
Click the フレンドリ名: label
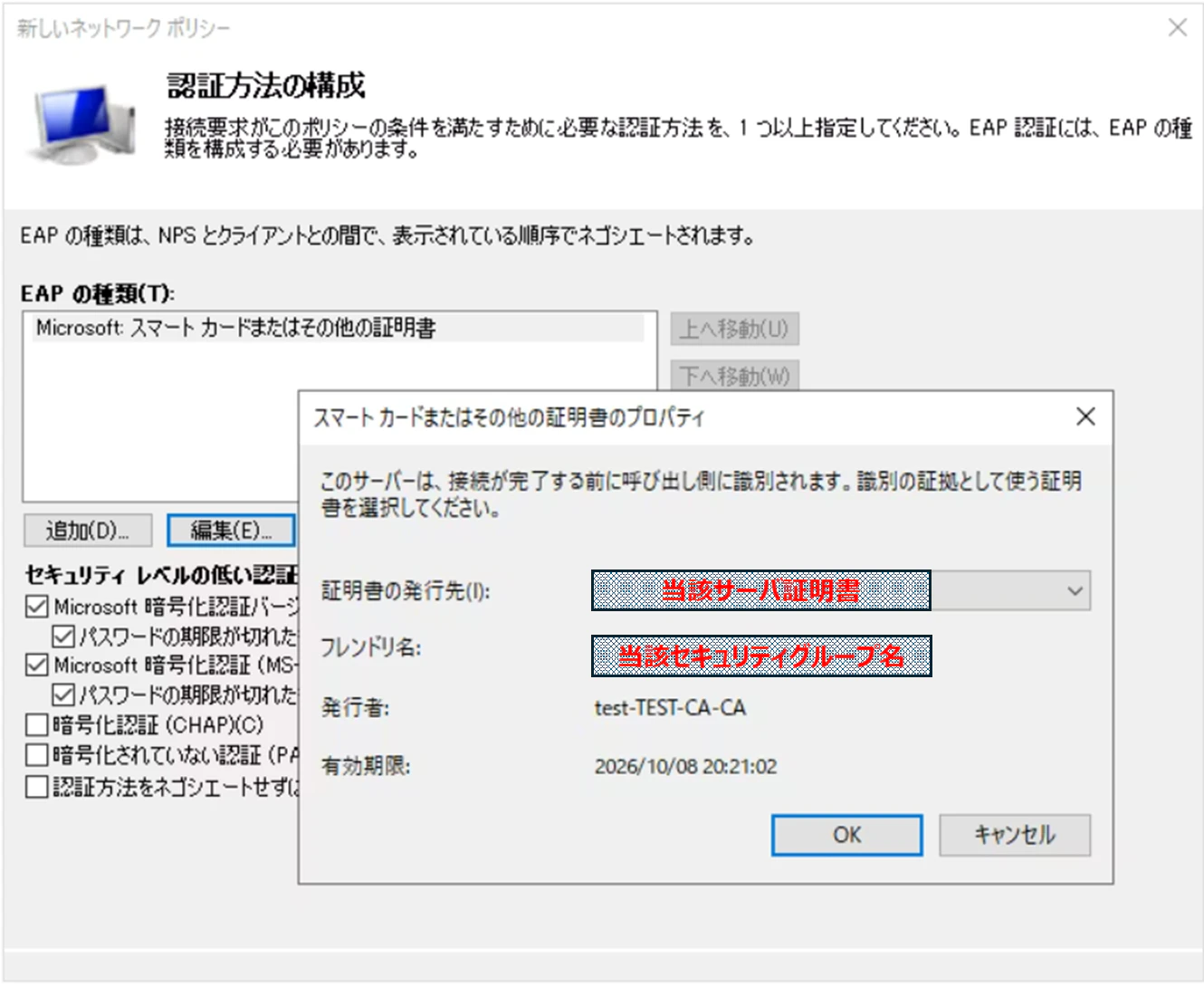coord(371,648)
